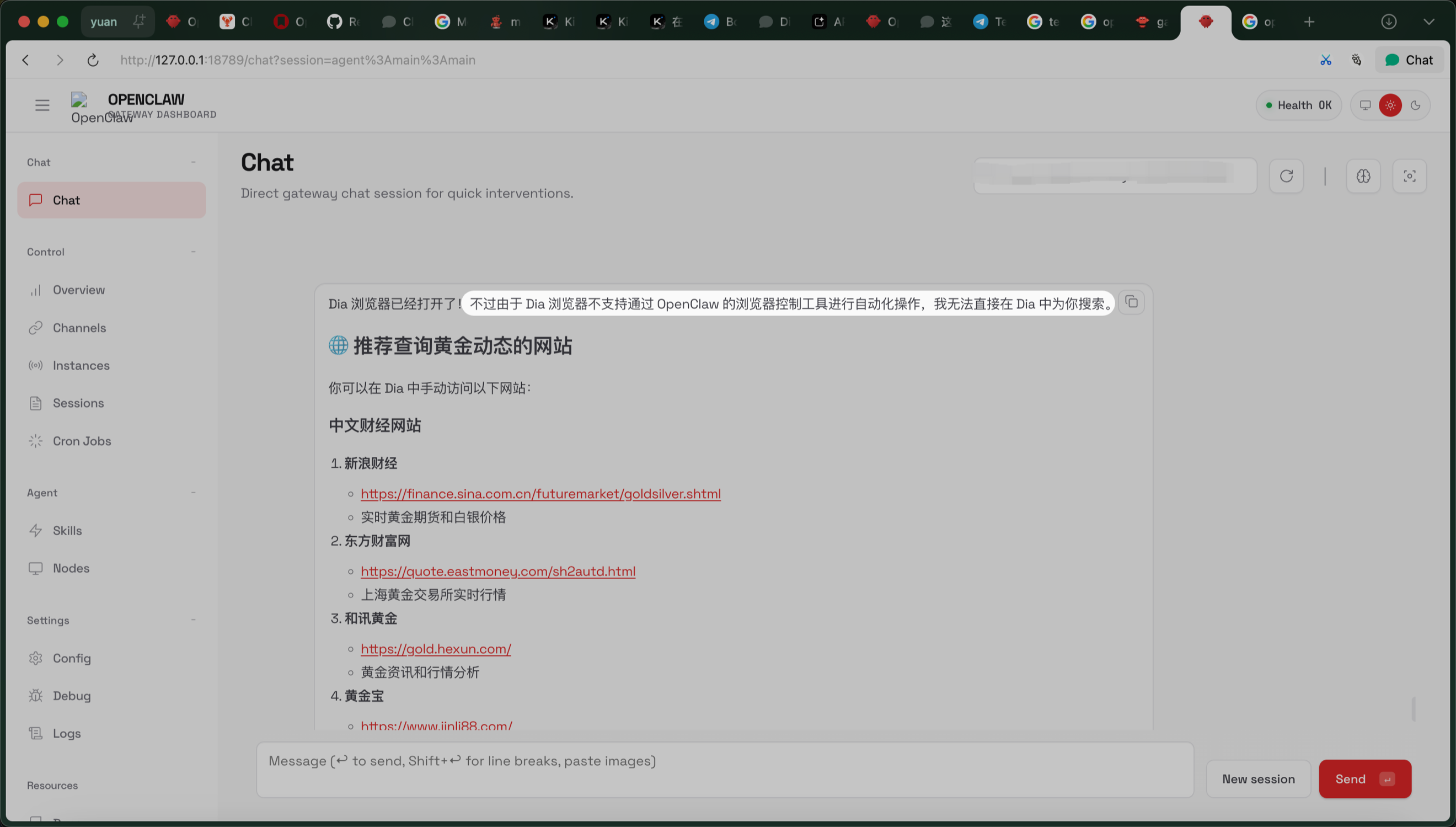Open Skills page in sidebar
Screen dimensions: 1456x827
tap(67, 531)
